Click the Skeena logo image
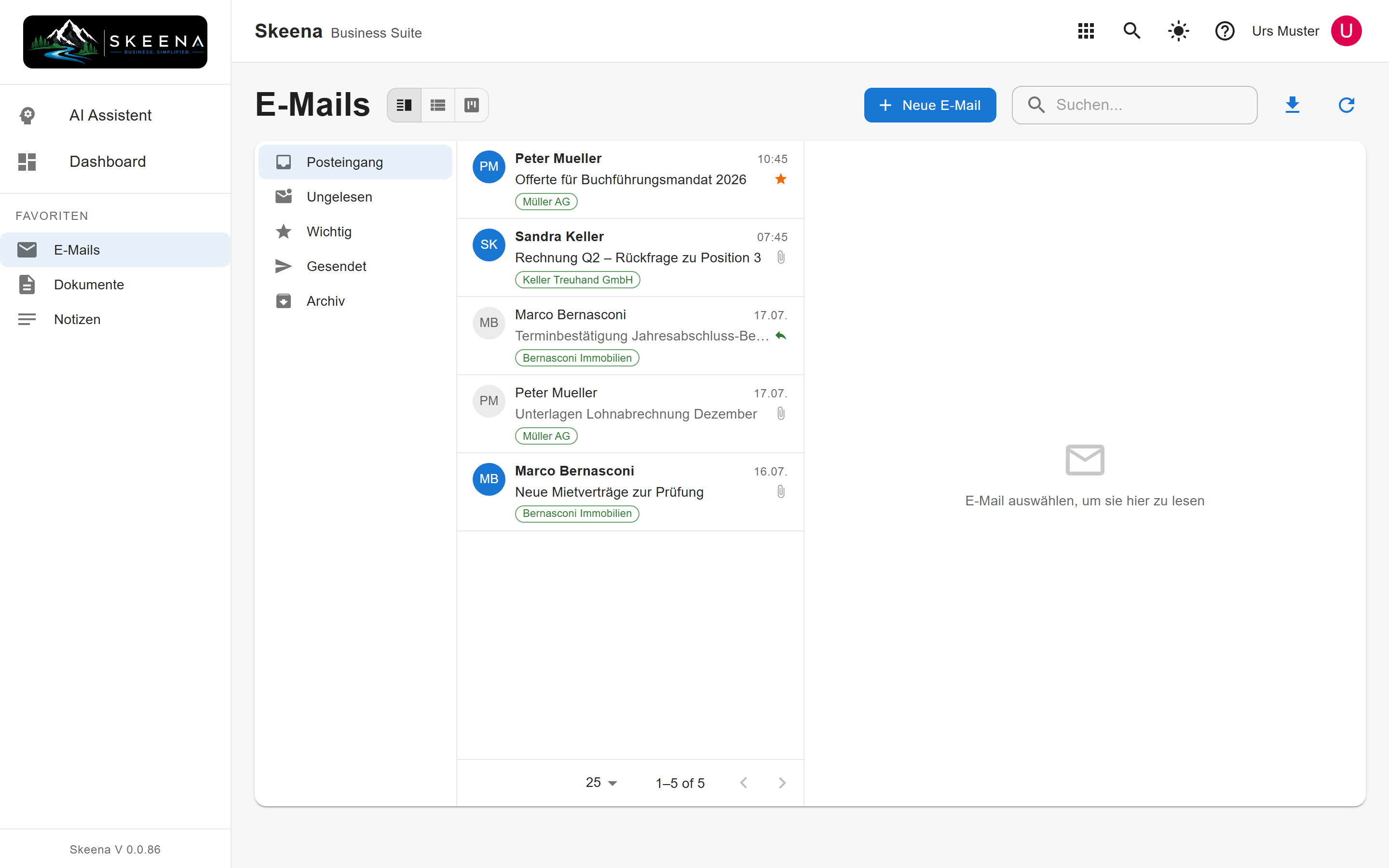 [115, 42]
